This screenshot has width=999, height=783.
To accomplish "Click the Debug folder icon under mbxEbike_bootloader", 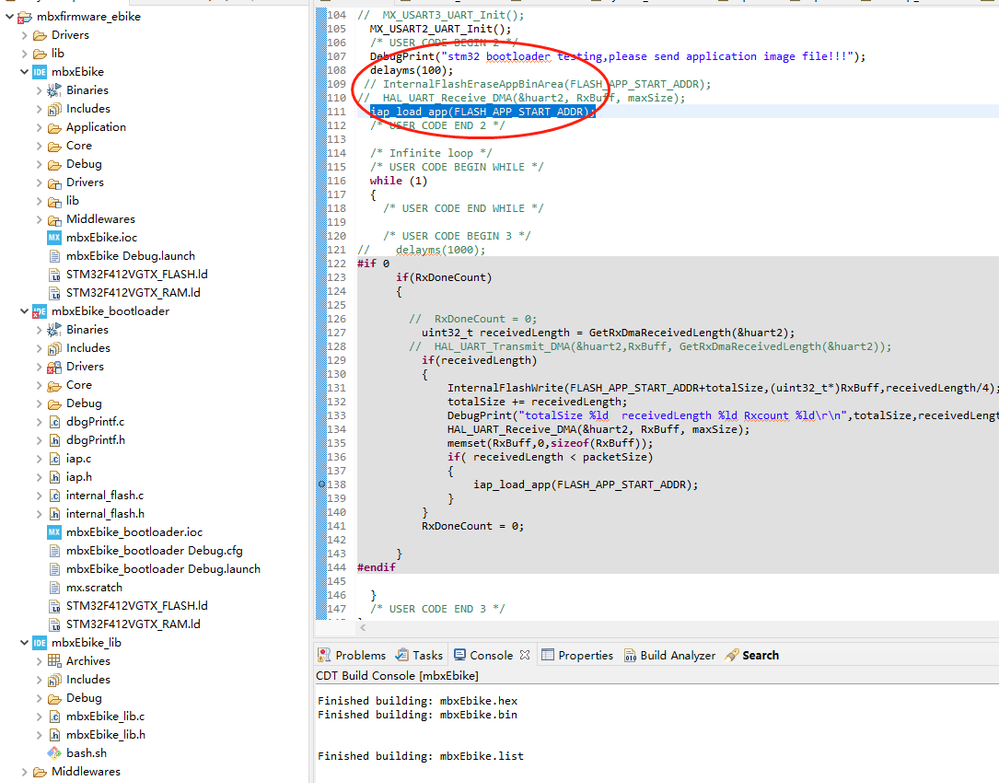I will tap(54, 403).
